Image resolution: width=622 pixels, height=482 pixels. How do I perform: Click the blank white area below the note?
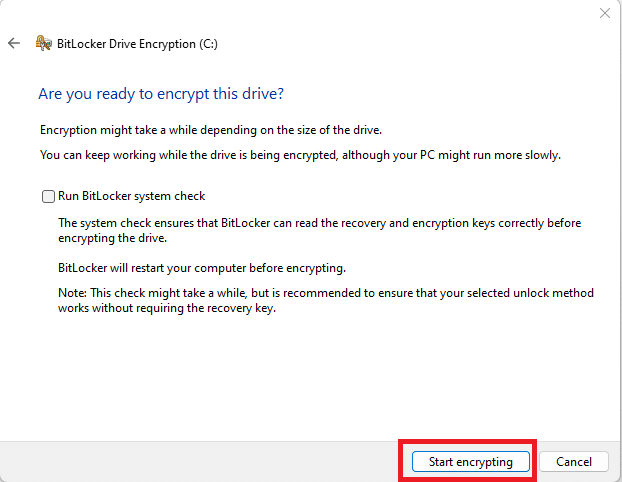coord(311,377)
